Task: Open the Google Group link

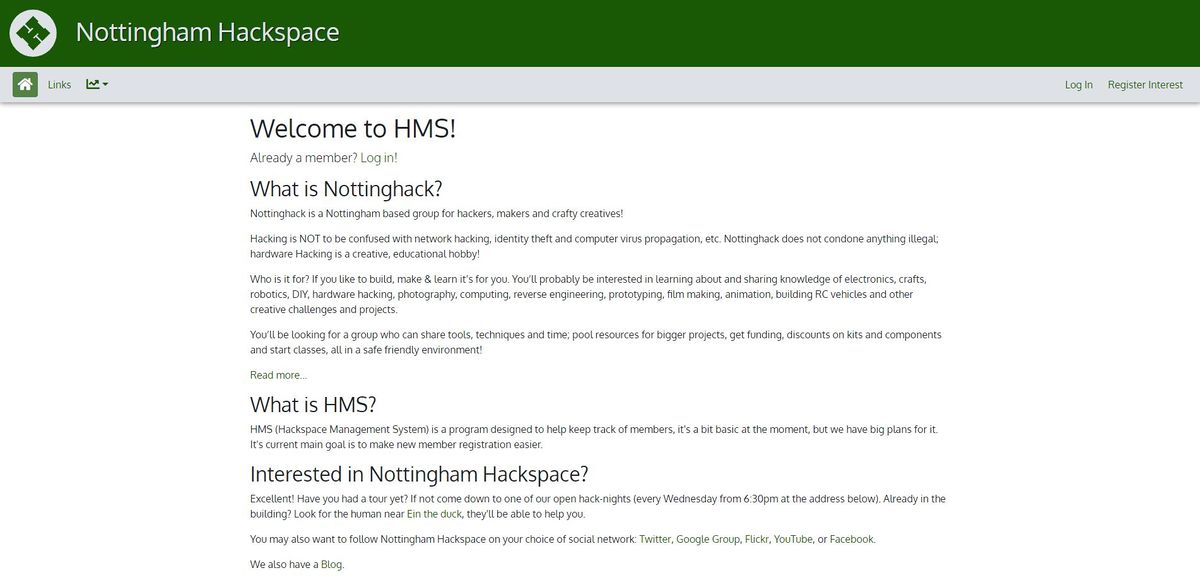Action: tap(709, 538)
